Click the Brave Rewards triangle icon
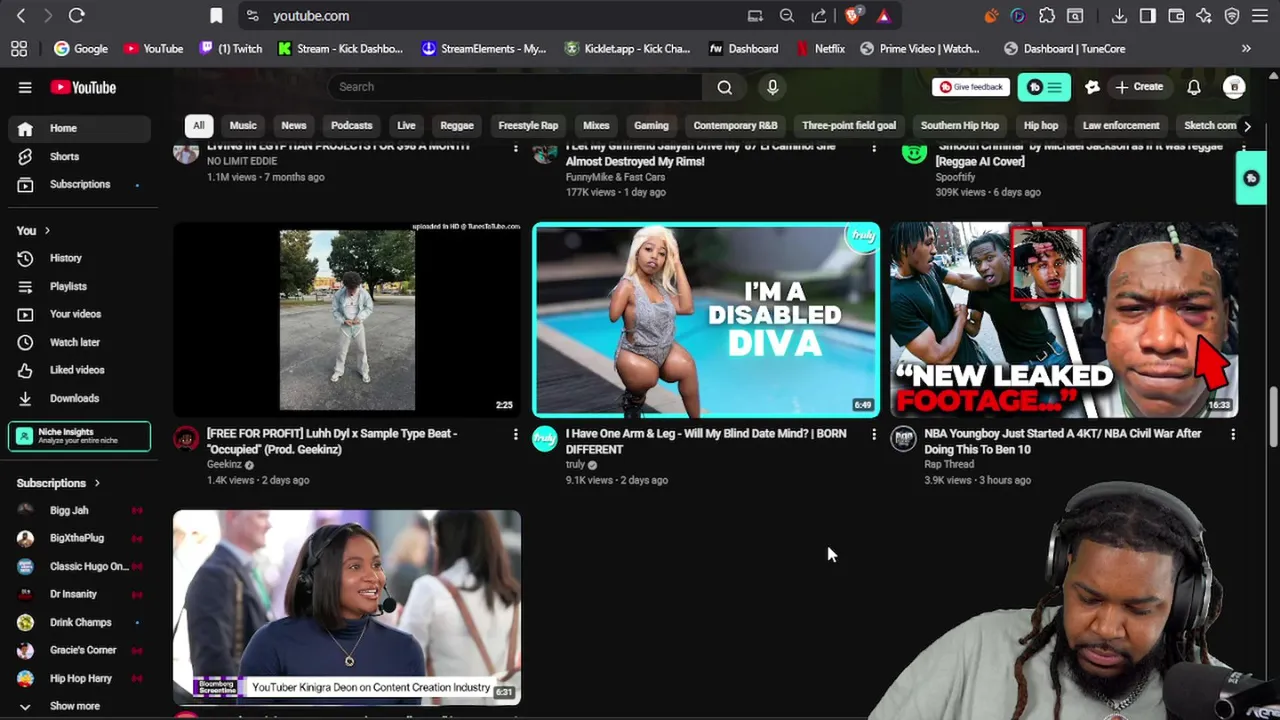The image size is (1280, 720). tap(883, 15)
